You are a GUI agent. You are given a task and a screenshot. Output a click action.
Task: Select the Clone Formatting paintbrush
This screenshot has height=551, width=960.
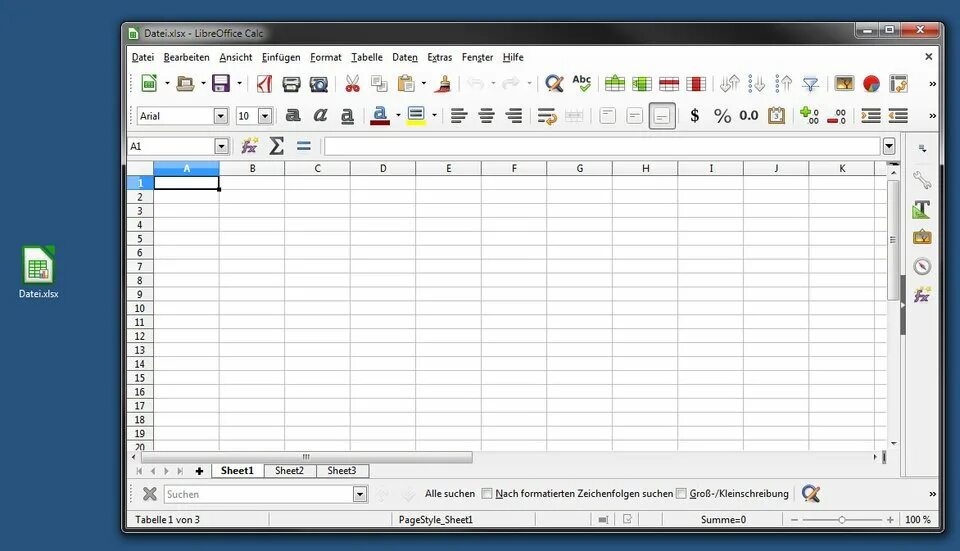443,83
